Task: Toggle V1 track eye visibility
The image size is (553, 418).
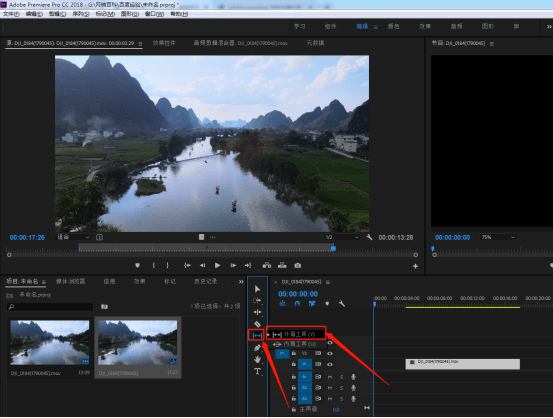Action: 330,364
